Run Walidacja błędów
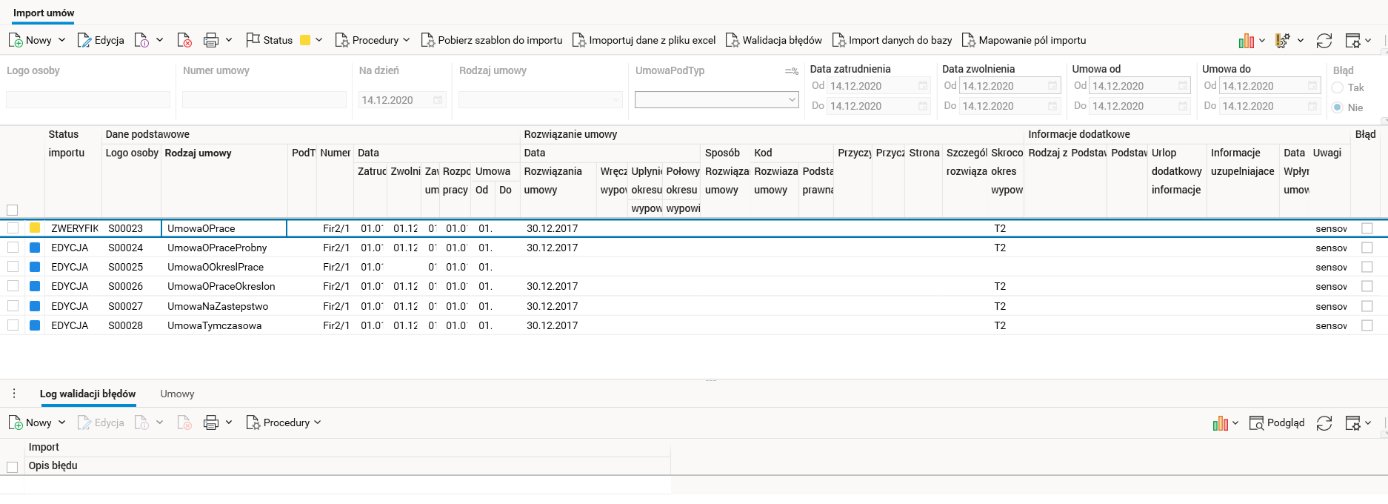Screen dimensions: 1388x504 (x=773, y=40)
